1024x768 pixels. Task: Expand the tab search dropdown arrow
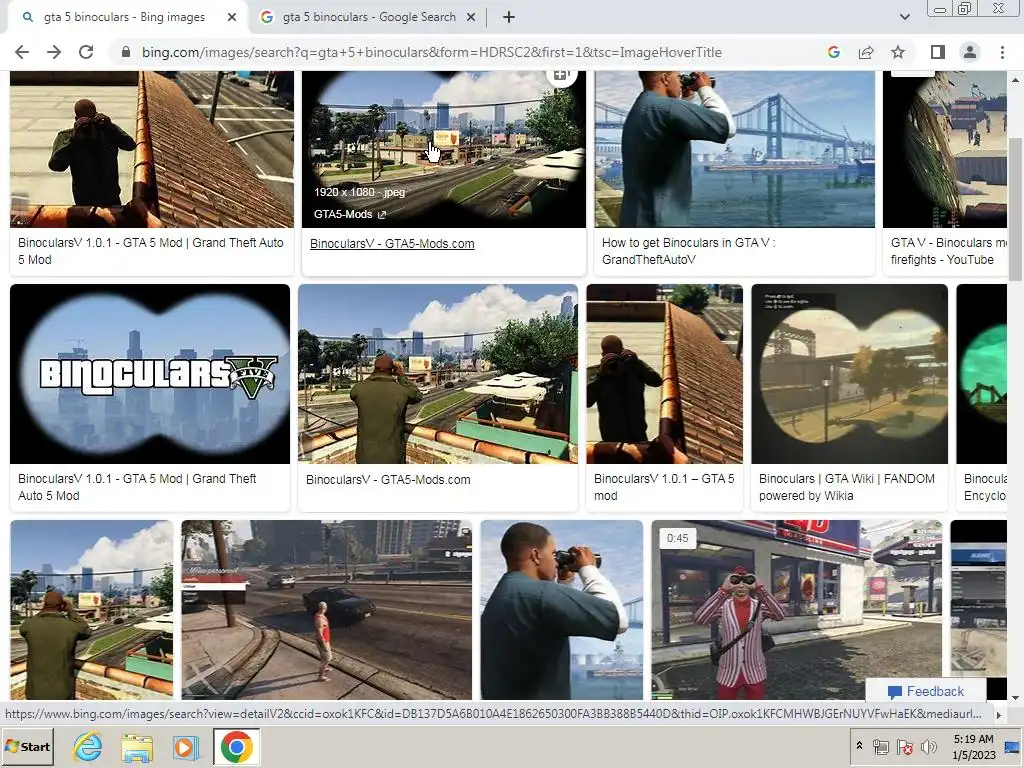tap(904, 17)
